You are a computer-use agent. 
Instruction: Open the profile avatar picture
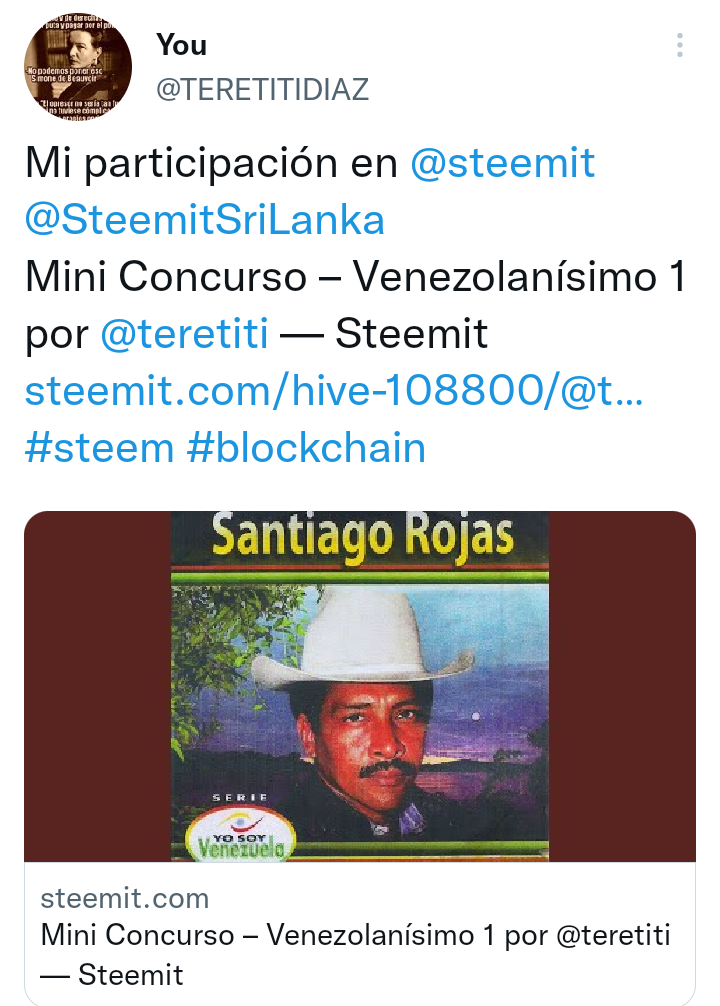pos(78,66)
